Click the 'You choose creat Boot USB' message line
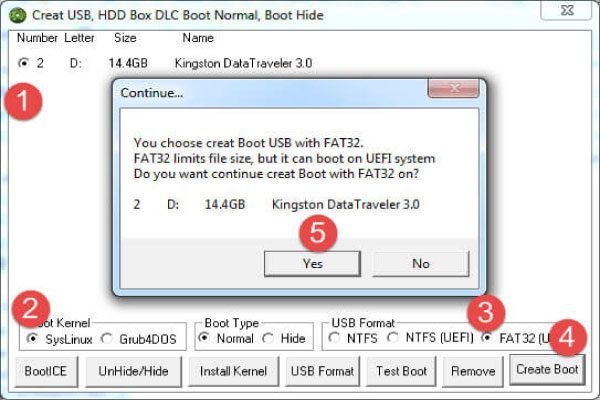The width and height of the screenshot is (600, 400). tap(248, 143)
